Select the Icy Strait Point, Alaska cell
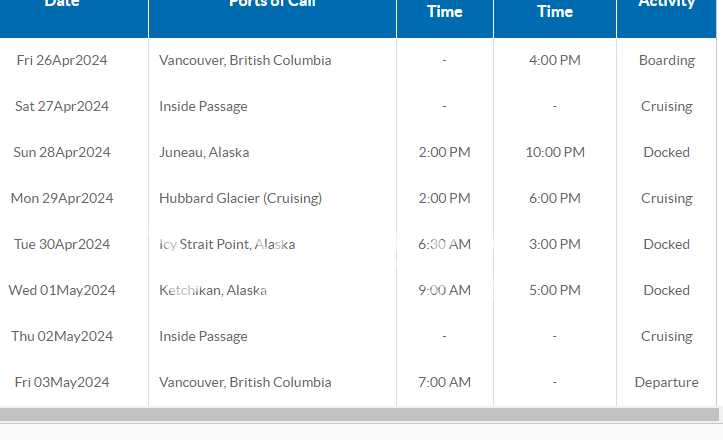The height and width of the screenshot is (440, 723). pos(227,244)
